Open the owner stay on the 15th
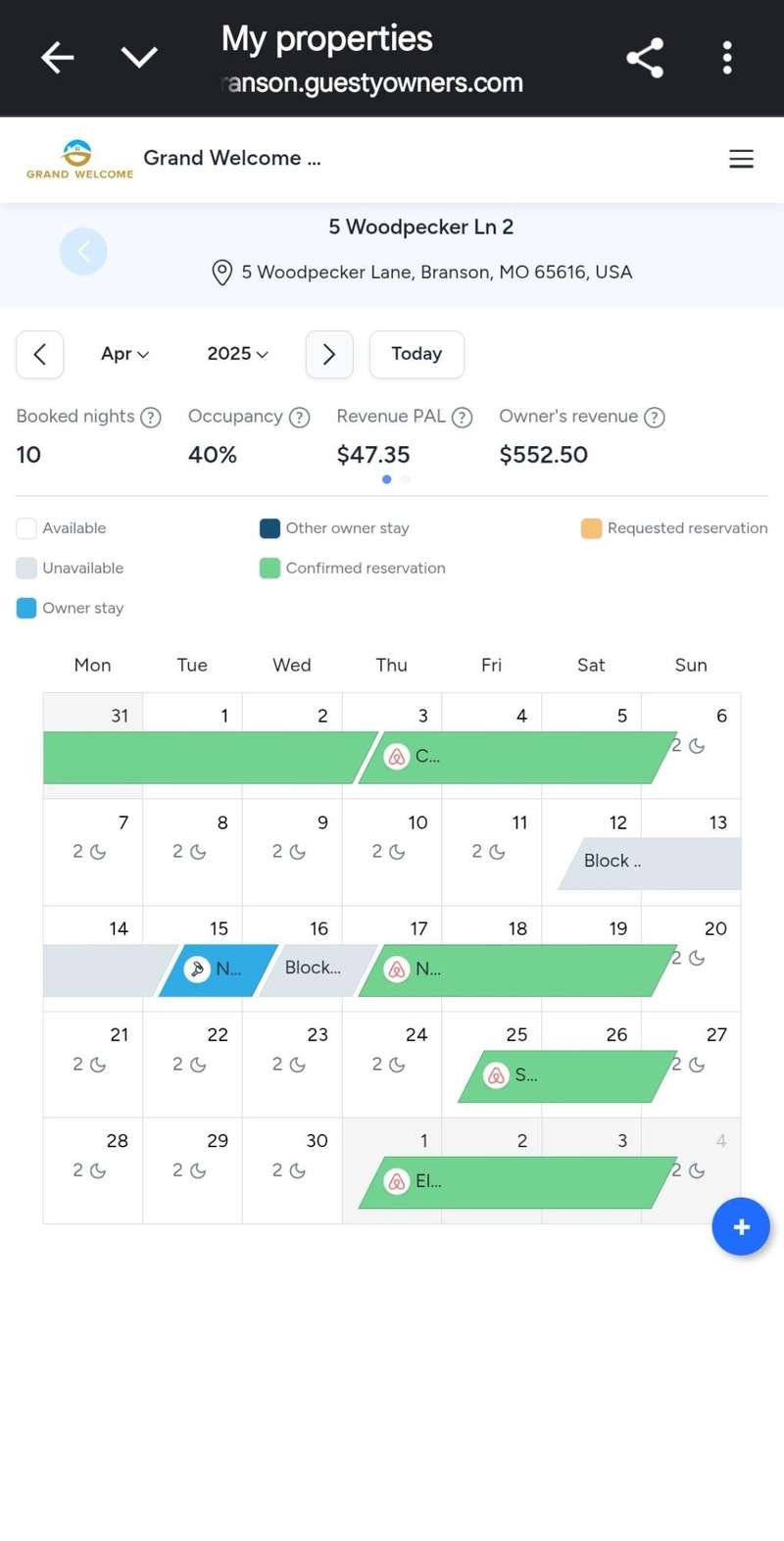Image resolution: width=784 pixels, height=1541 pixels. 218,969
